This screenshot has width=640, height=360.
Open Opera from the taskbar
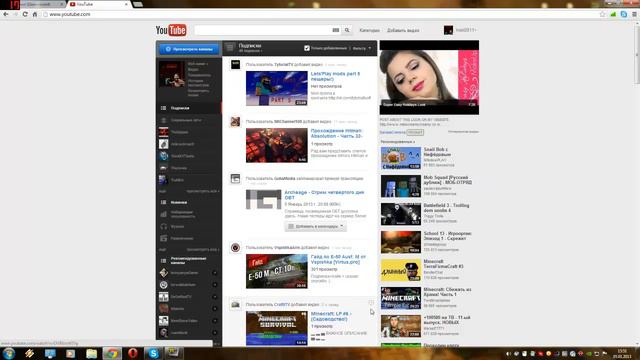click(133, 353)
